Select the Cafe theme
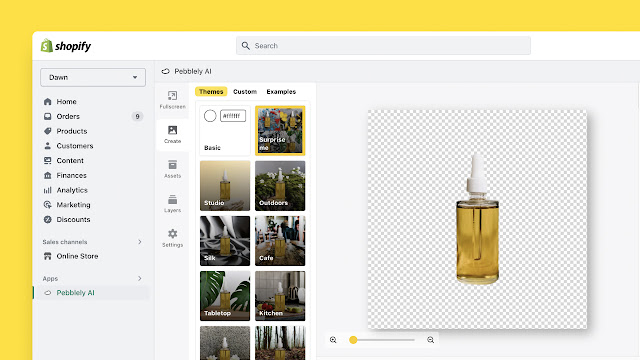The height and width of the screenshot is (360, 640). point(280,241)
